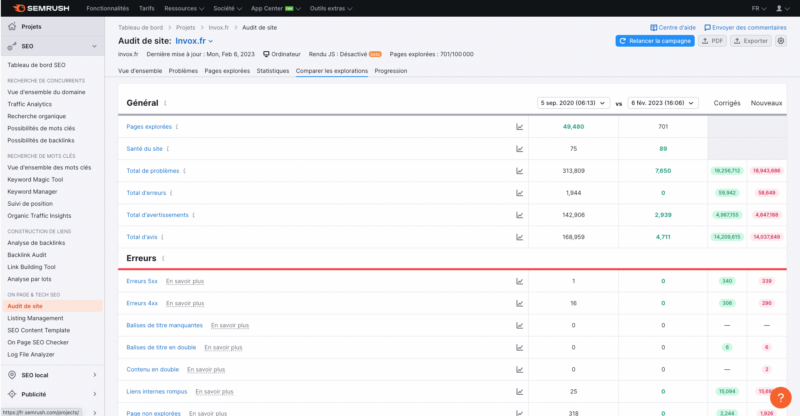
Task: Switch to Problèmes tab
Action: click(x=183, y=71)
